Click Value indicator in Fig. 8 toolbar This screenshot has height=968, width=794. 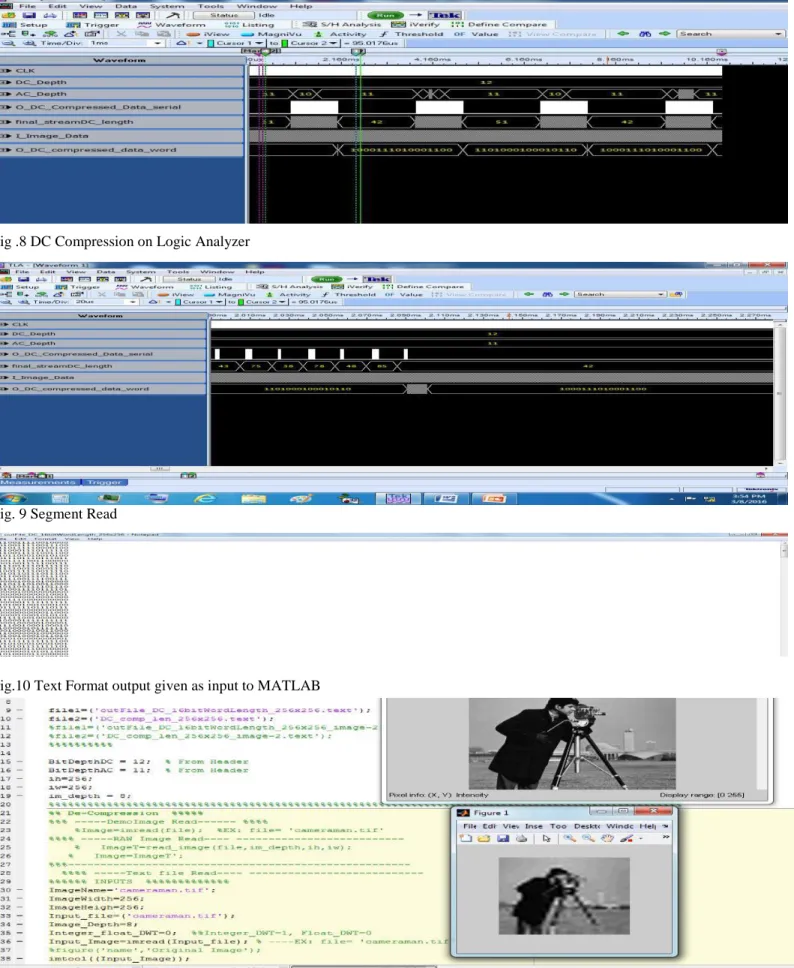tap(476, 34)
